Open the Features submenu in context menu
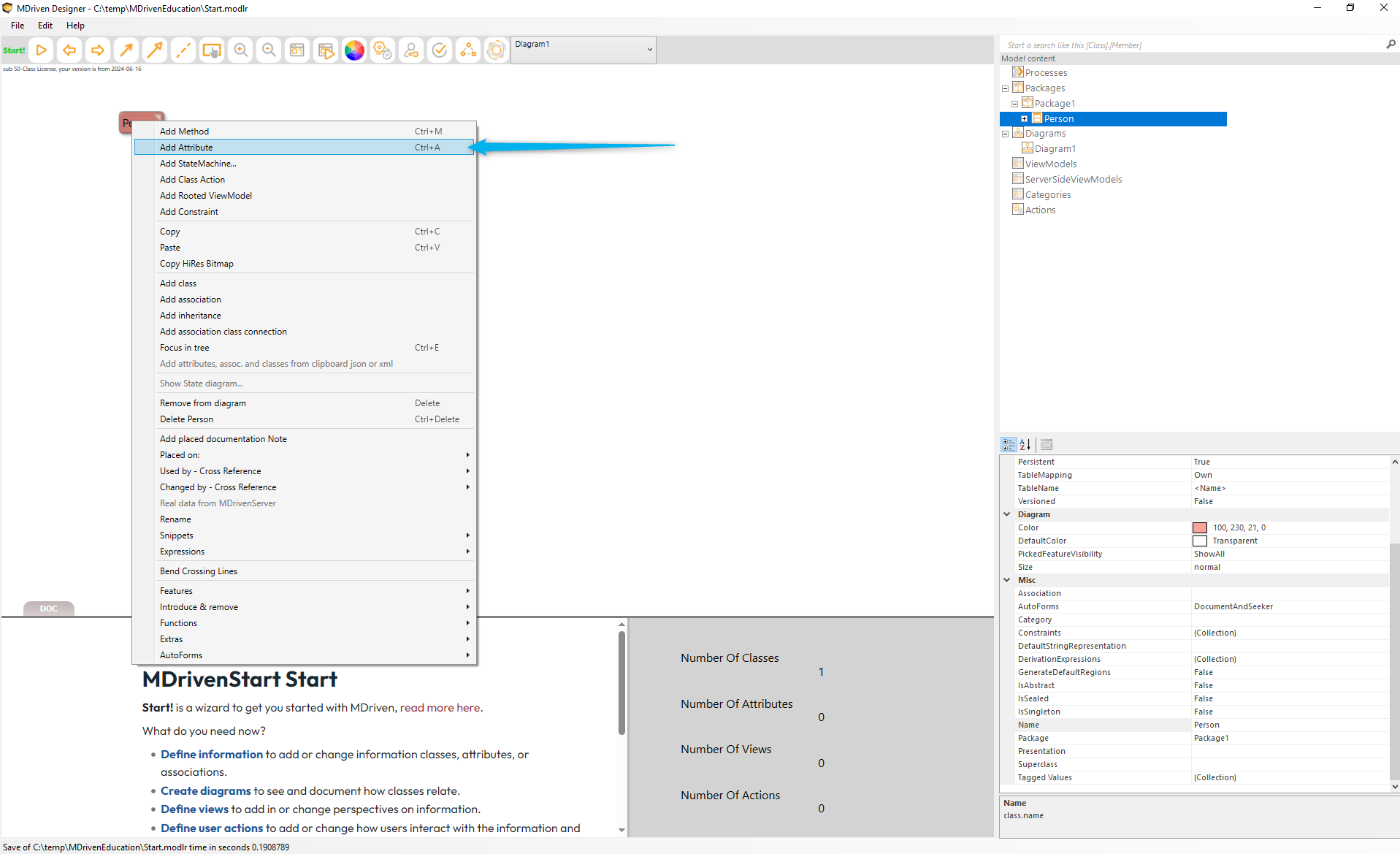The width and height of the screenshot is (1400, 854). [176, 591]
